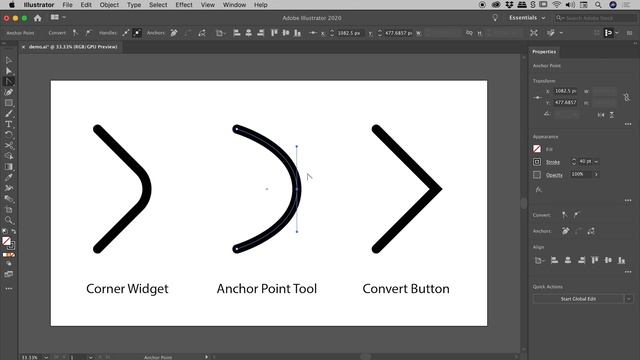Select the Paintbrush tool
640x360 pixels.
click(x=9, y=113)
